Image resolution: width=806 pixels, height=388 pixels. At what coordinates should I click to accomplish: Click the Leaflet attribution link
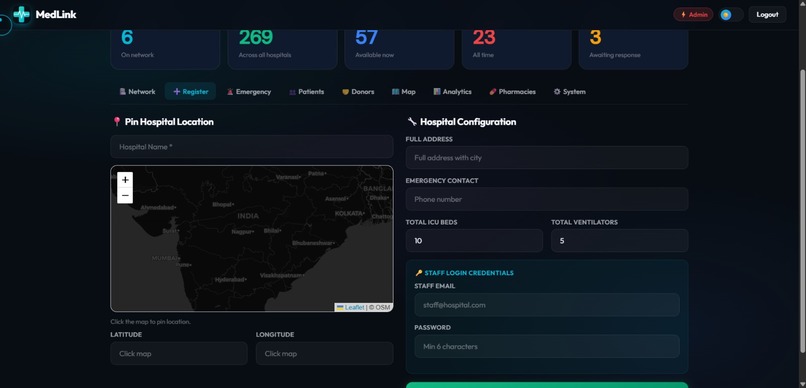pyautogui.click(x=350, y=307)
